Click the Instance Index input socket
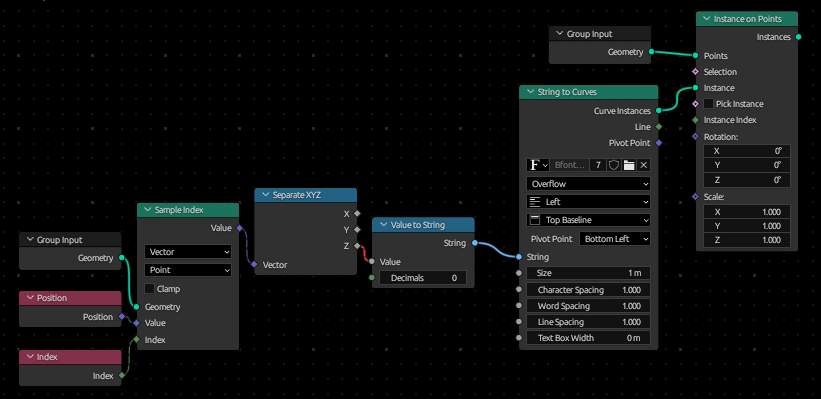Viewport: 821px width, 399px height. tap(695, 120)
